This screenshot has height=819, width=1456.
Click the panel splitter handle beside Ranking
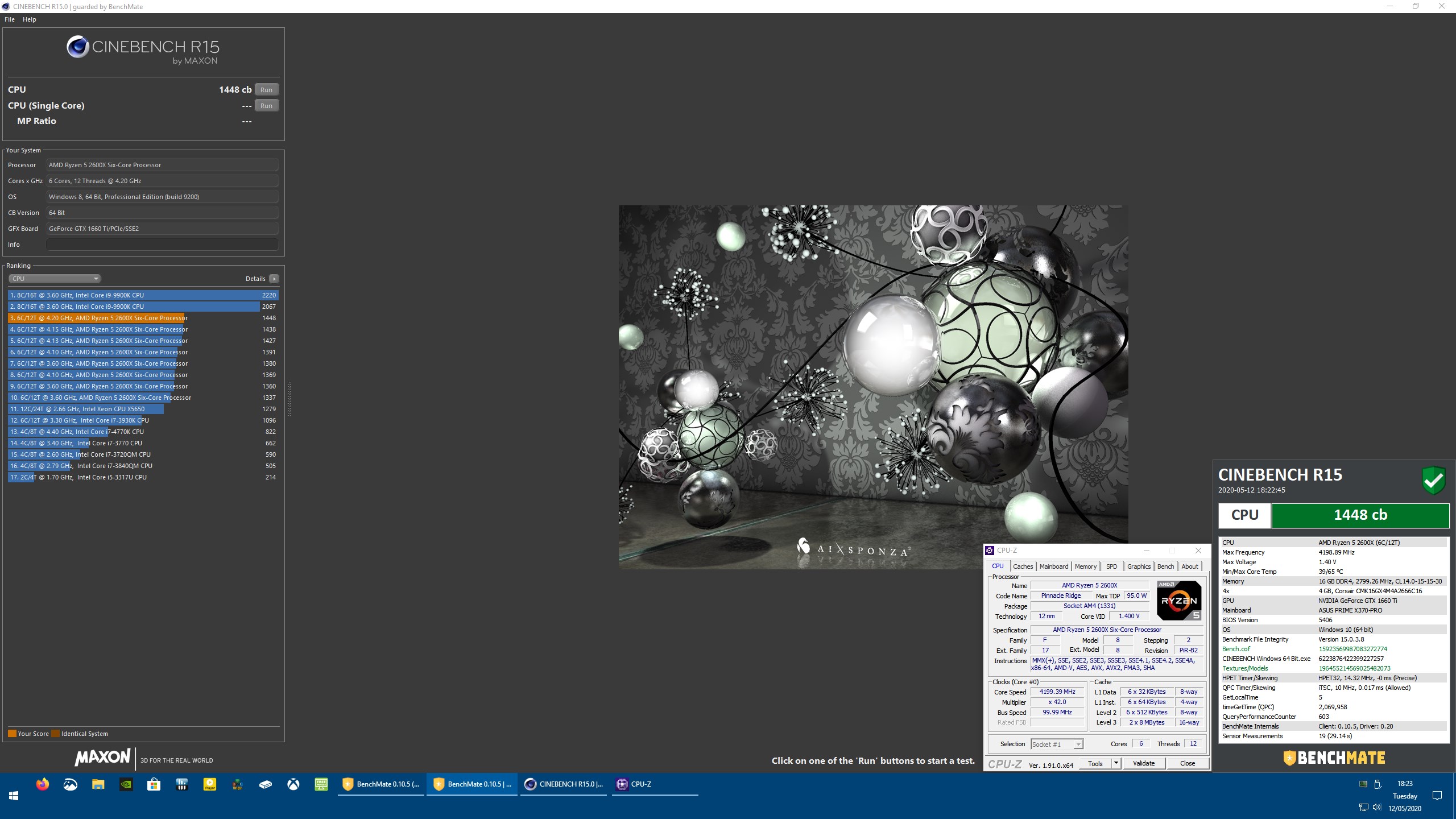coord(290,399)
